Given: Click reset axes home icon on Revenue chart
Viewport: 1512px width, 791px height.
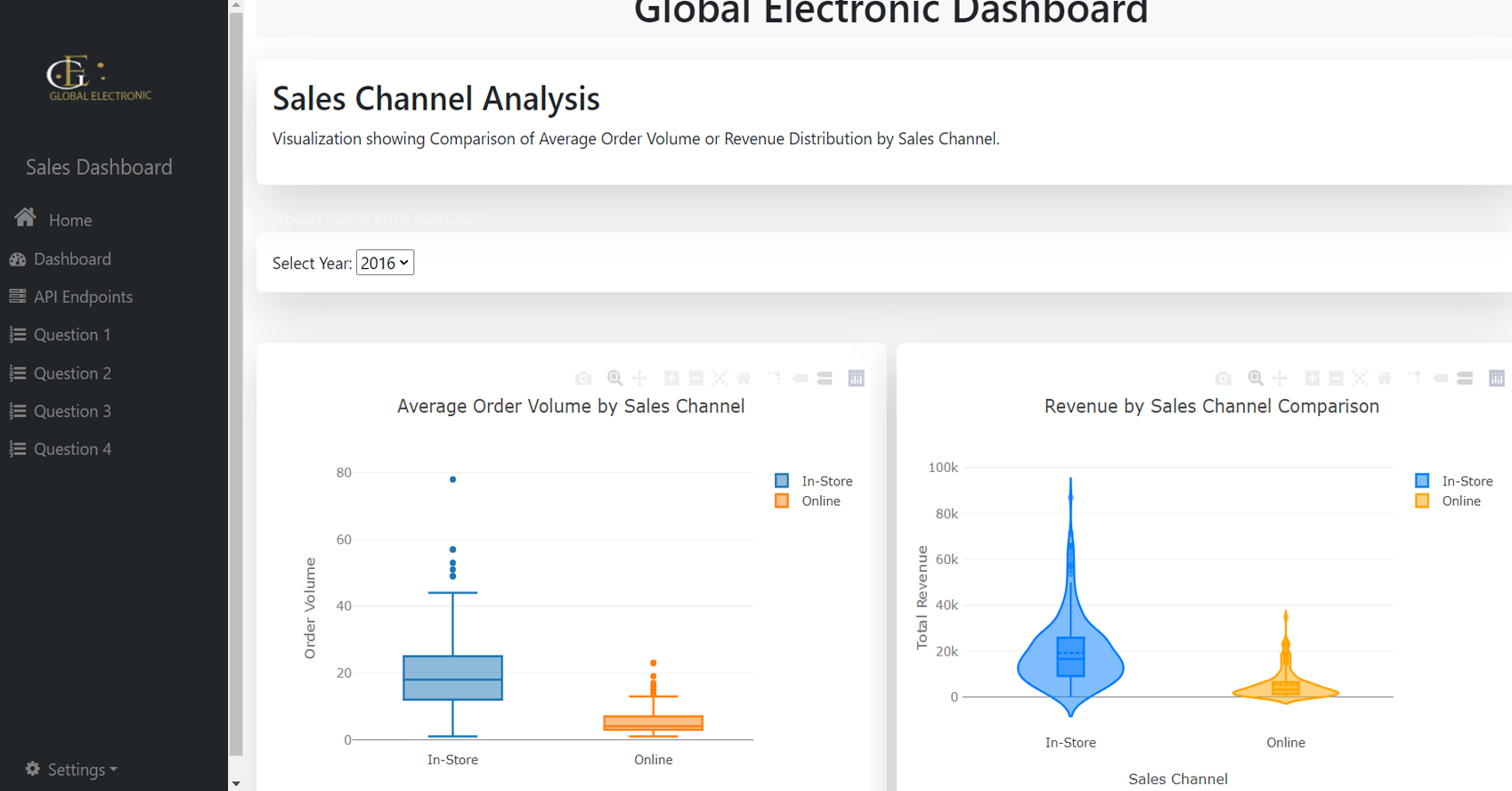Looking at the screenshot, I should click(1384, 379).
